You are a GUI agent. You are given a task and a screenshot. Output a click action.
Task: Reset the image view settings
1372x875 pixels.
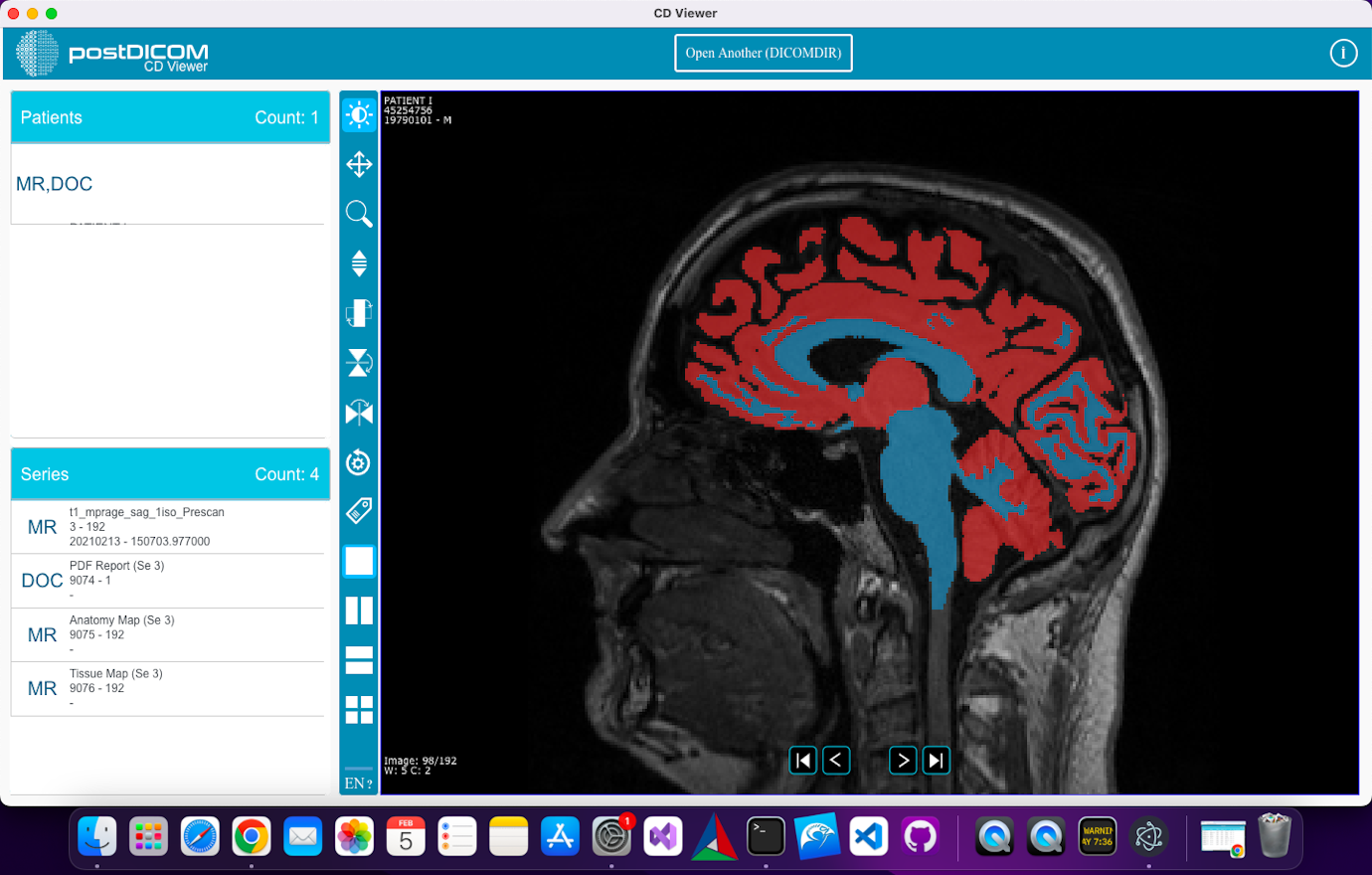click(358, 462)
